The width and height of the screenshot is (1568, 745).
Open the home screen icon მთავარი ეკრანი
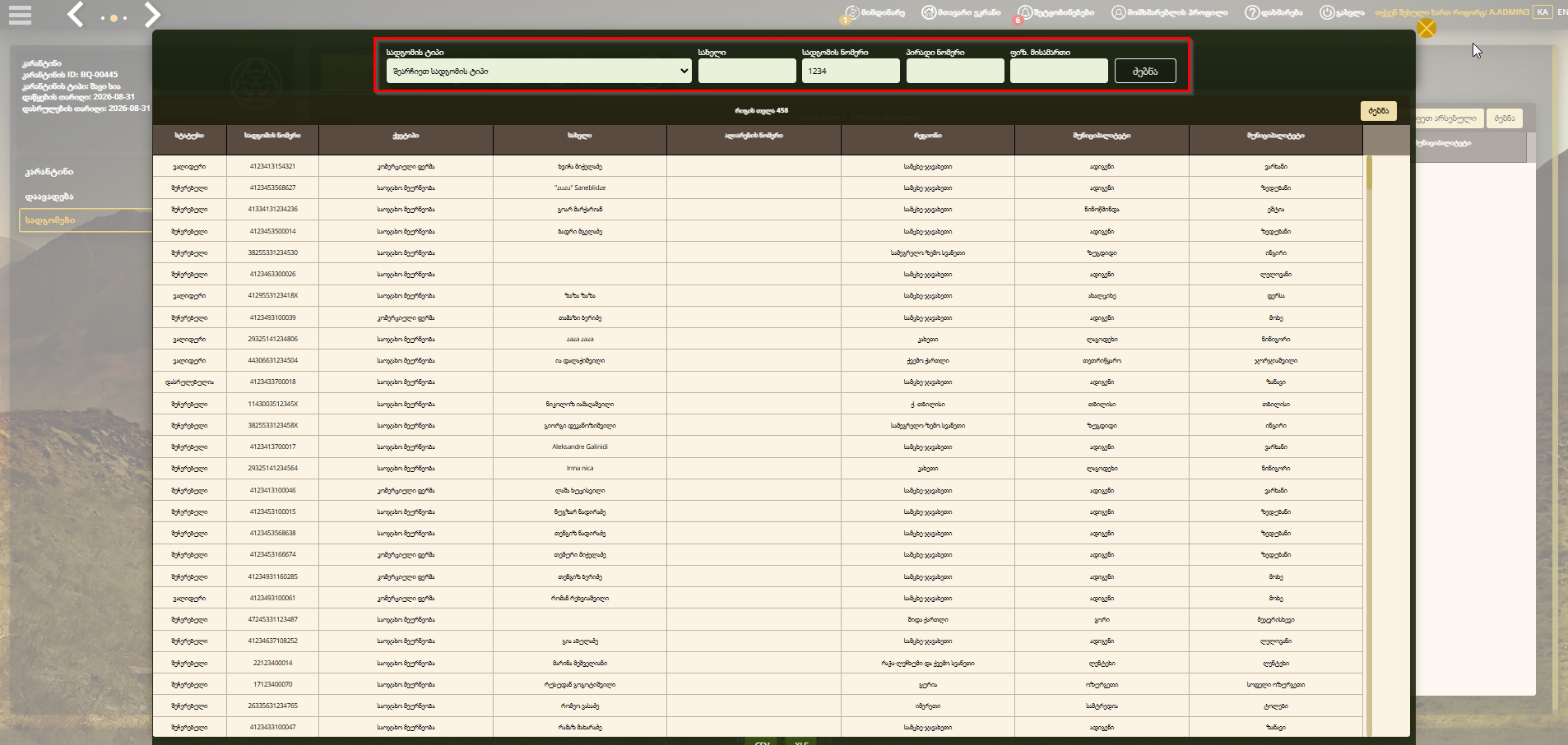point(929,12)
